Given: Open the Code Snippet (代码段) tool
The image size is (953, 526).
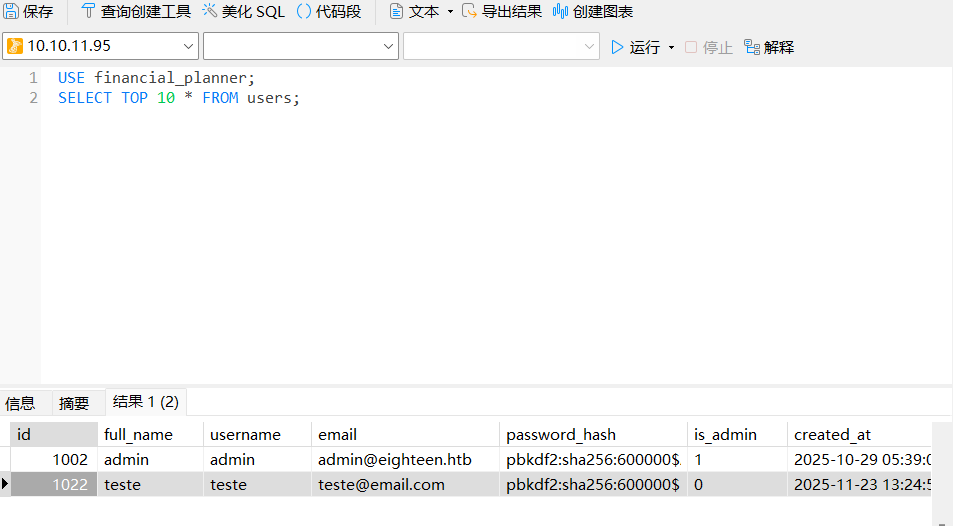Looking at the screenshot, I should (304, 12).
